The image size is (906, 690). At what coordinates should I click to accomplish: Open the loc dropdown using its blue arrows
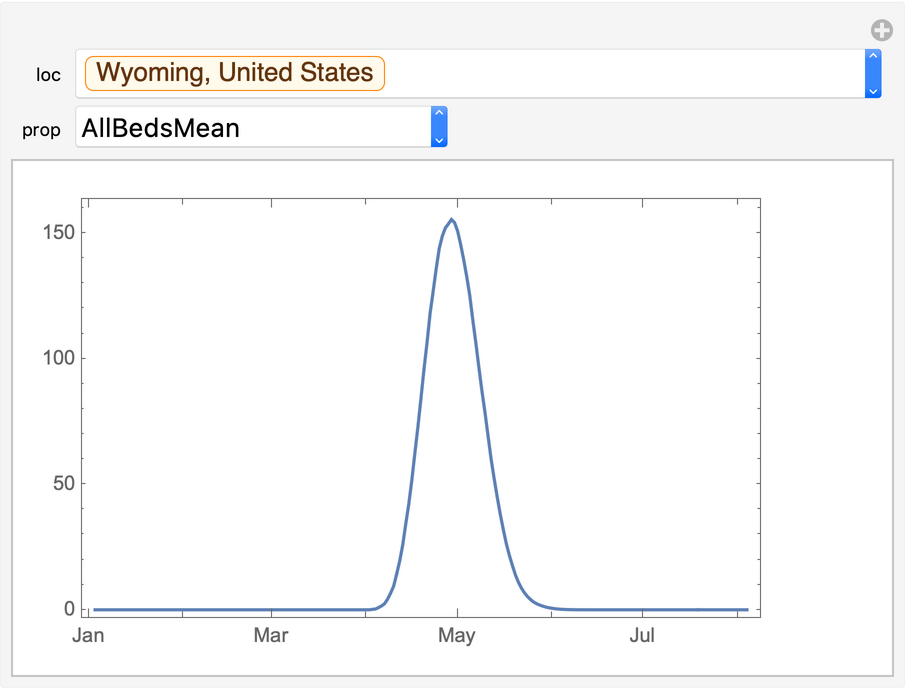873,74
